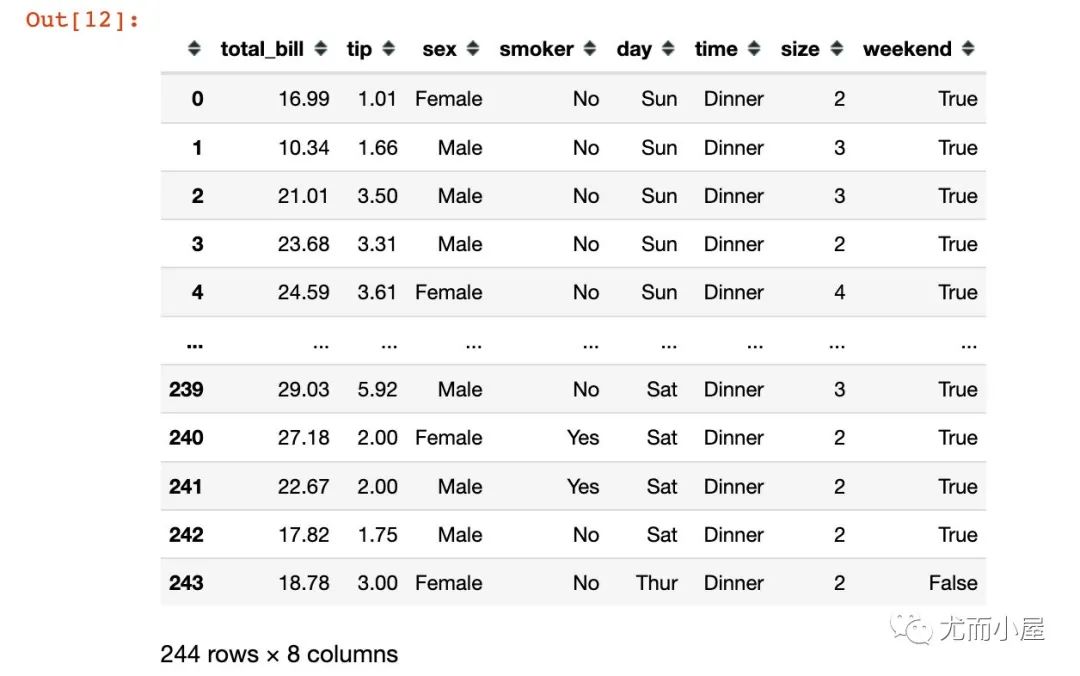
Task: Select the weekend column header text
Action: point(907,49)
